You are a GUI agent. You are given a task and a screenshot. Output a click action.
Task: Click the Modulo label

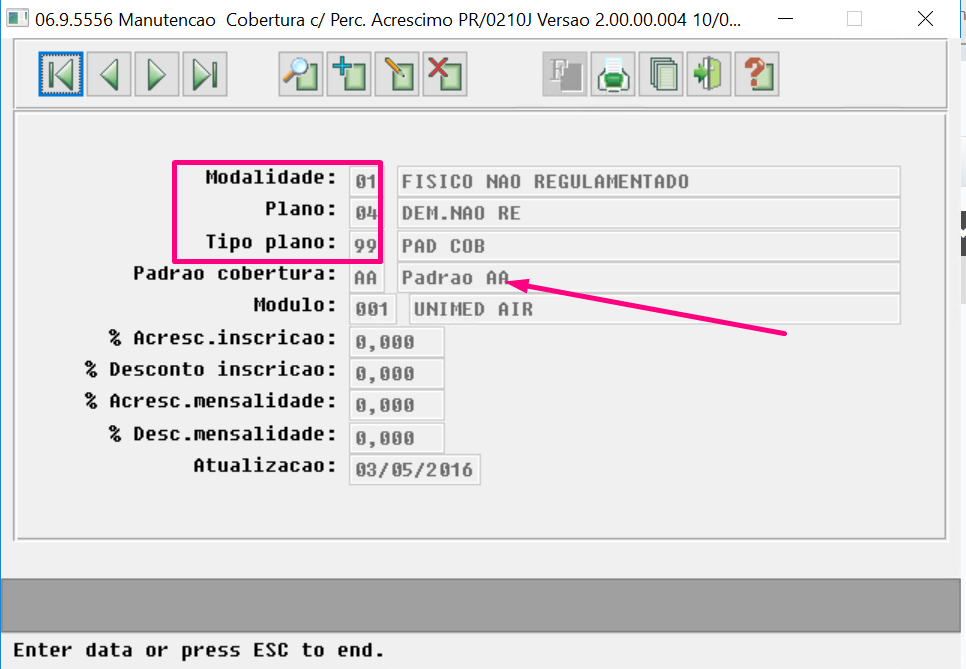pos(295,305)
